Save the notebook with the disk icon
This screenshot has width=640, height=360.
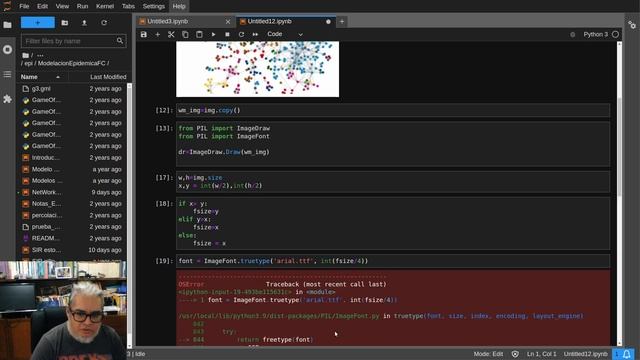[144, 34]
